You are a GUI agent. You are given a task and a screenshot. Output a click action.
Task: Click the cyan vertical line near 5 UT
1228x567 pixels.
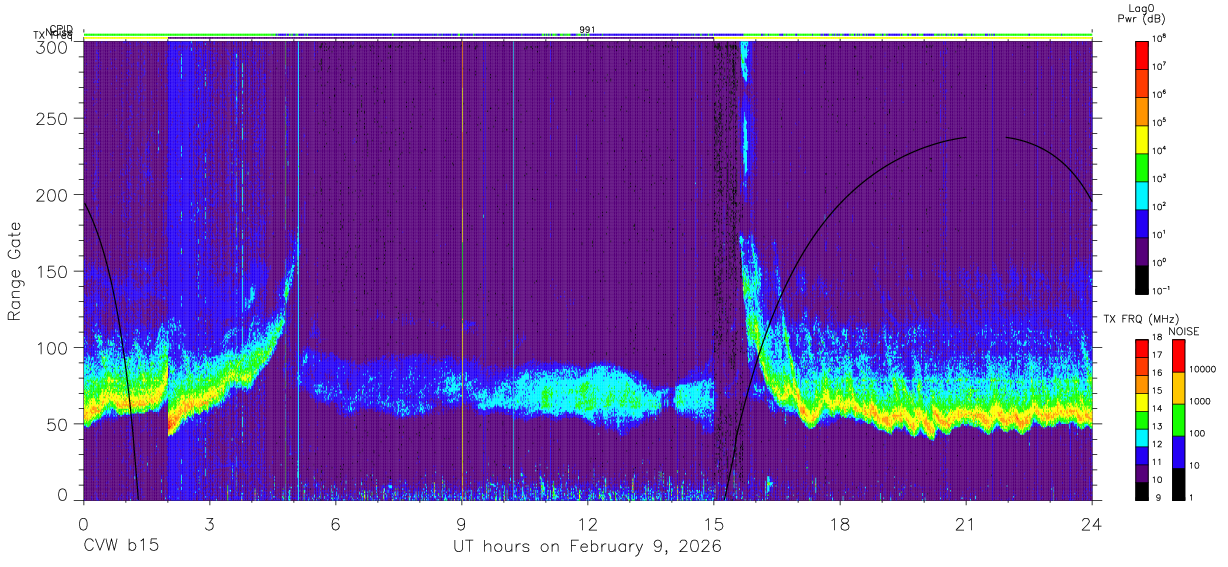pos(298,270)
